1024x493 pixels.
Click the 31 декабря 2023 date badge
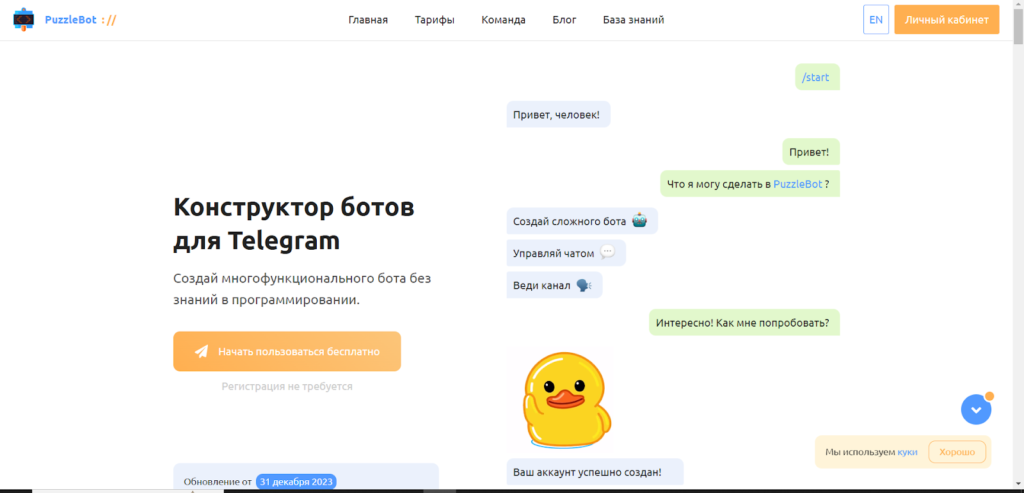coord(296,482)
